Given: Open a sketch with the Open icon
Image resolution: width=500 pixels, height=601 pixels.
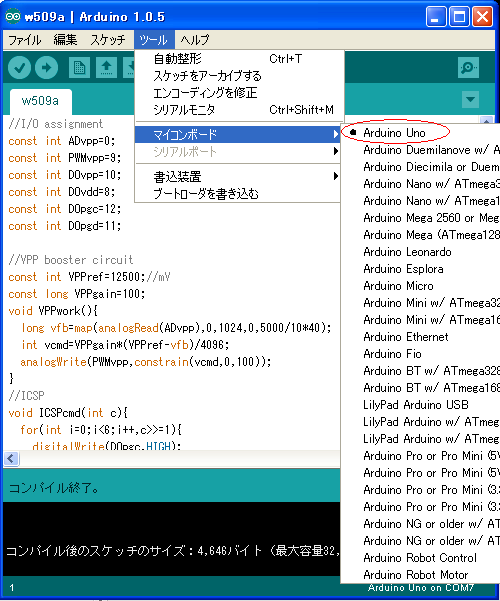Looking at the screenshot, I should (x=106, y=68).
